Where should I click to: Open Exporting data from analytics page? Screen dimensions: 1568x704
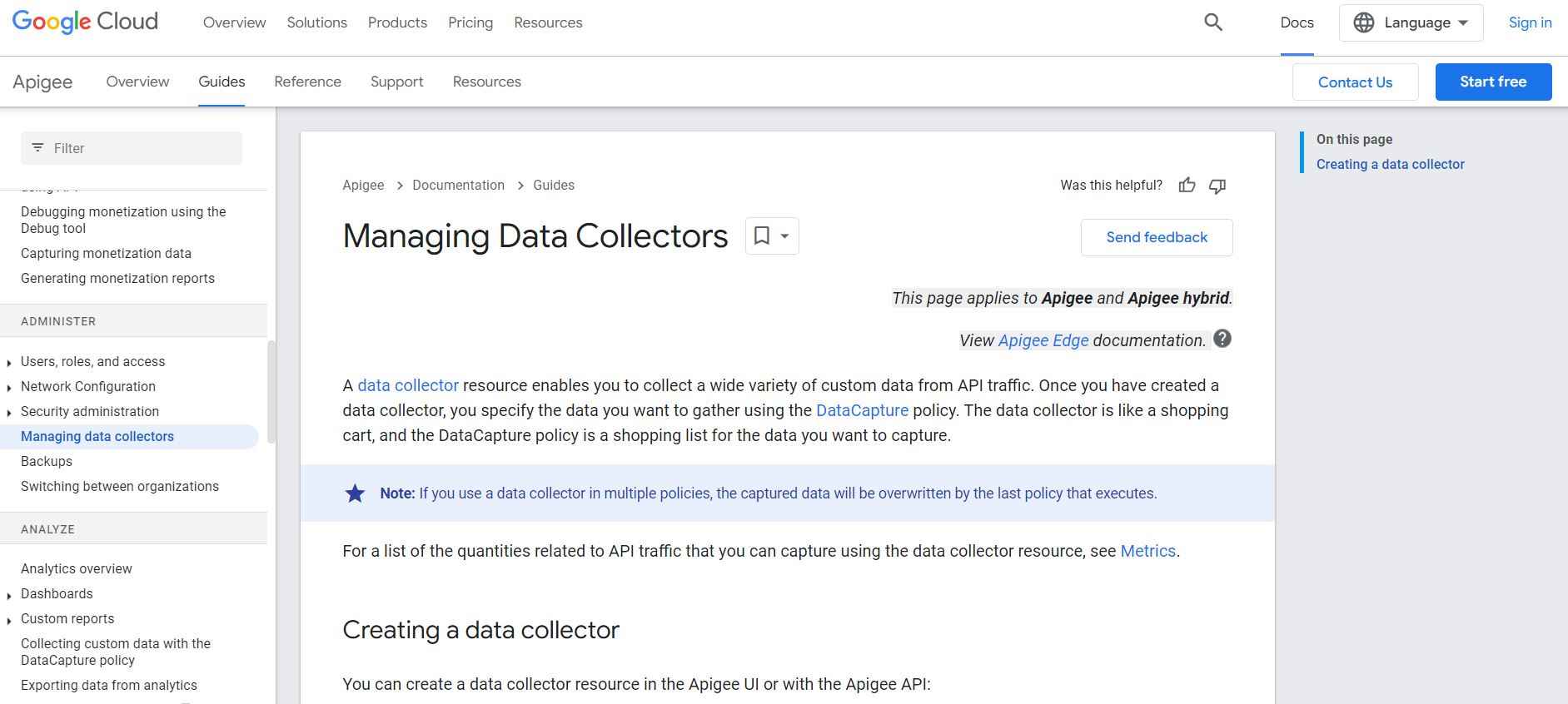pos(109,685)
